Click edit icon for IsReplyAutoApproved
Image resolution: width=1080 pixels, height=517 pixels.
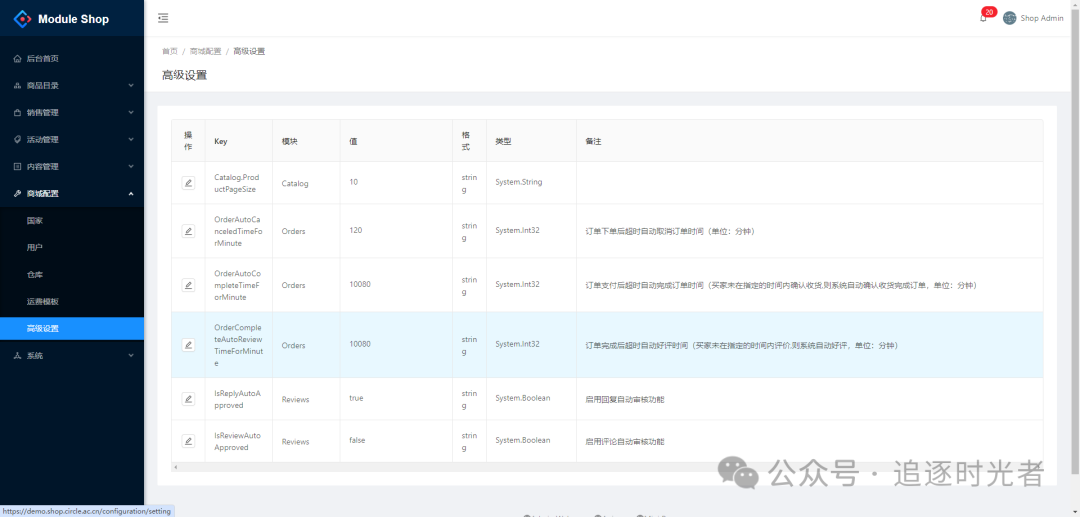(188, 399)
